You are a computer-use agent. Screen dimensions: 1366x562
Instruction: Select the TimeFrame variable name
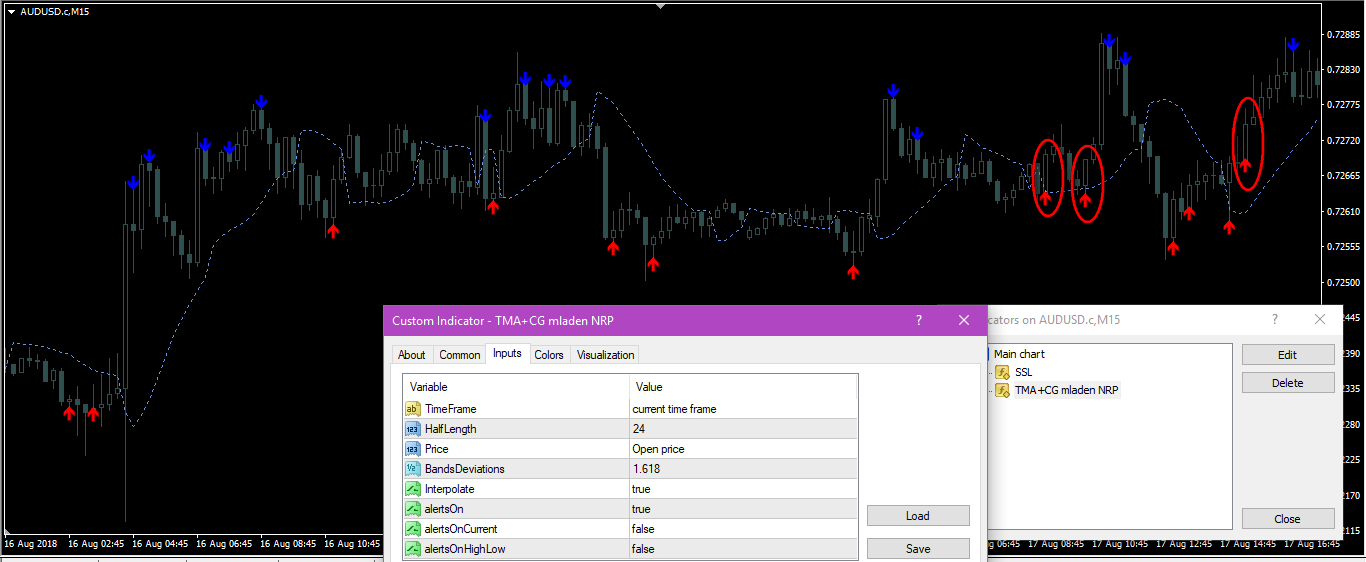pyautogui.click(x=450, y=409)
